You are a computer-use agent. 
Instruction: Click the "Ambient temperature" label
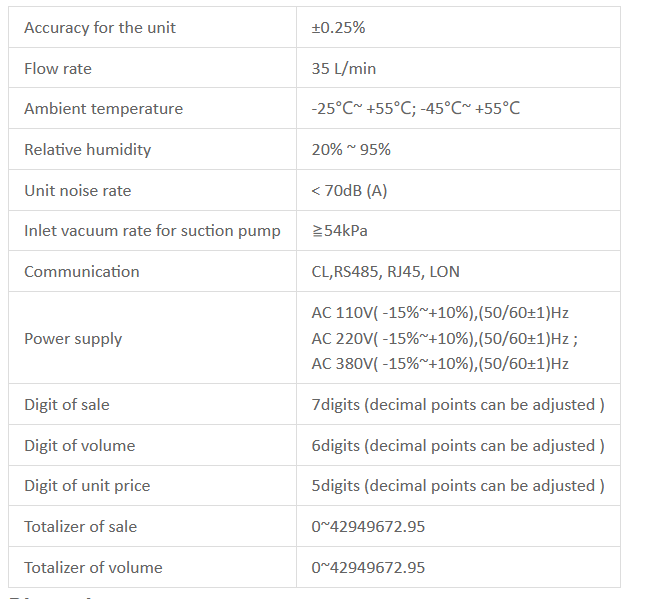pos(103,109)
